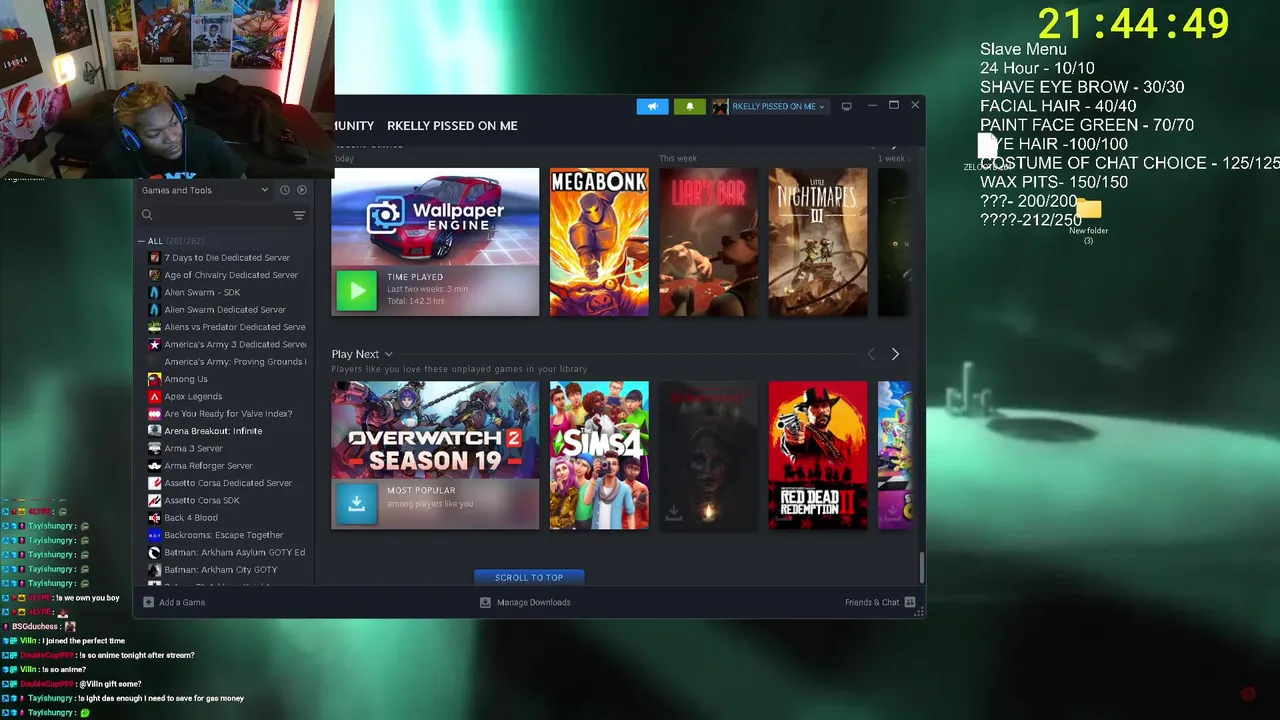Click download icon on the dark horror cover
1280x720 pixels.
673,513
